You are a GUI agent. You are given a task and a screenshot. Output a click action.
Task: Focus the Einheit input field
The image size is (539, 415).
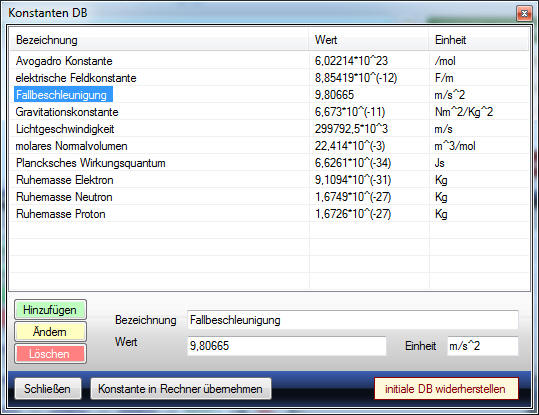(483, 346)
